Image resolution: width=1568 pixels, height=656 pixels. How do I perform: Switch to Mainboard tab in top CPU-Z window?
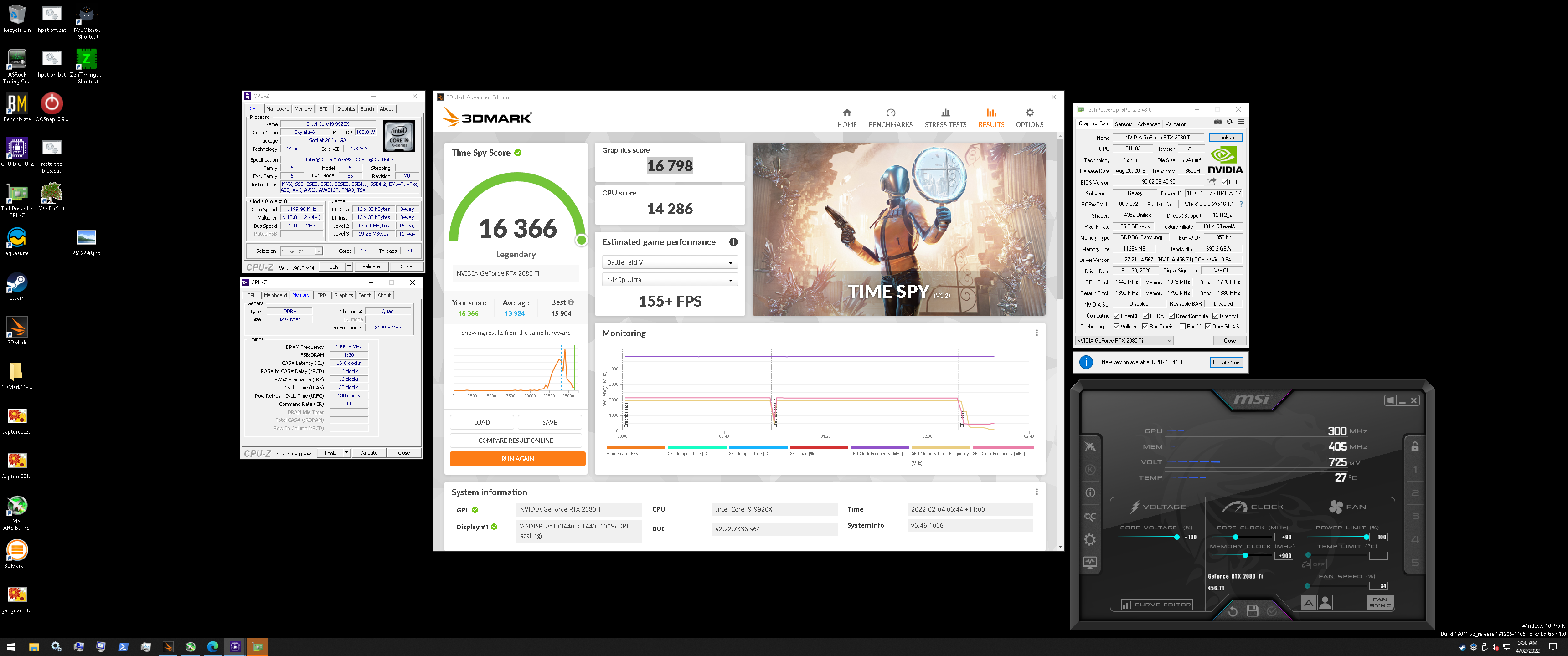coord(278,109)
